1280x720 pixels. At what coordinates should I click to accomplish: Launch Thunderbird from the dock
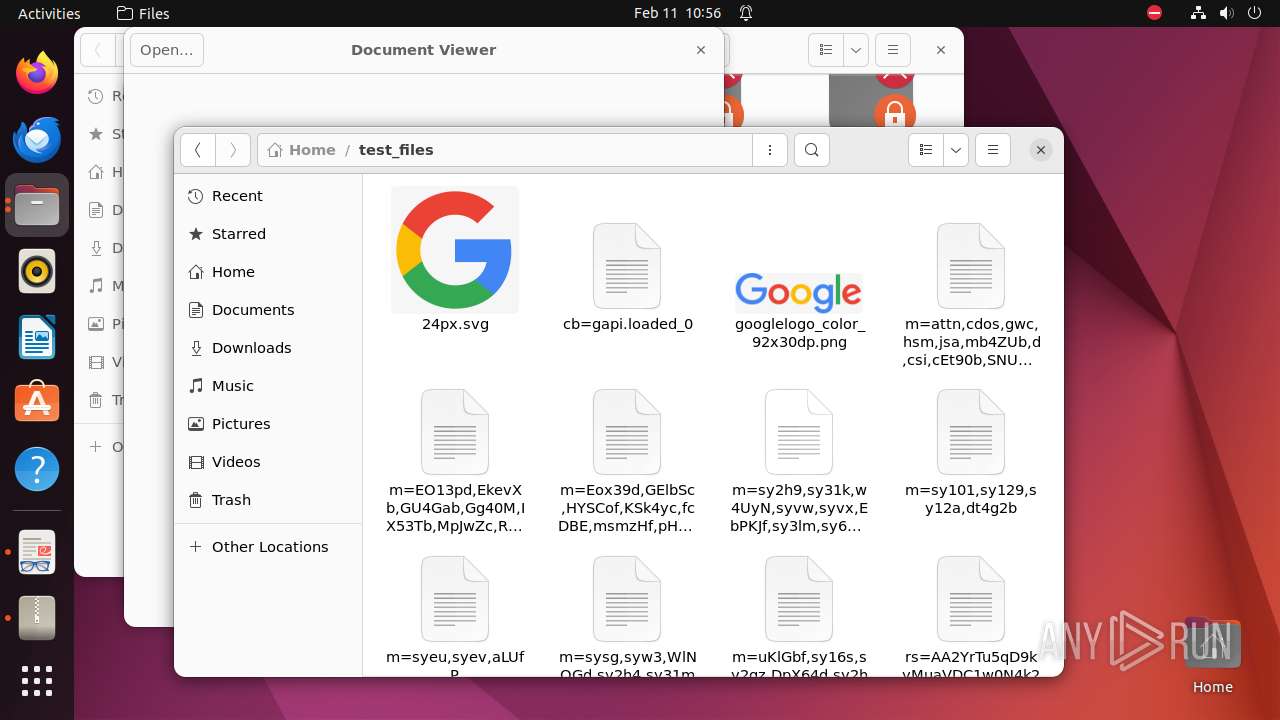[x=37, y=139]
